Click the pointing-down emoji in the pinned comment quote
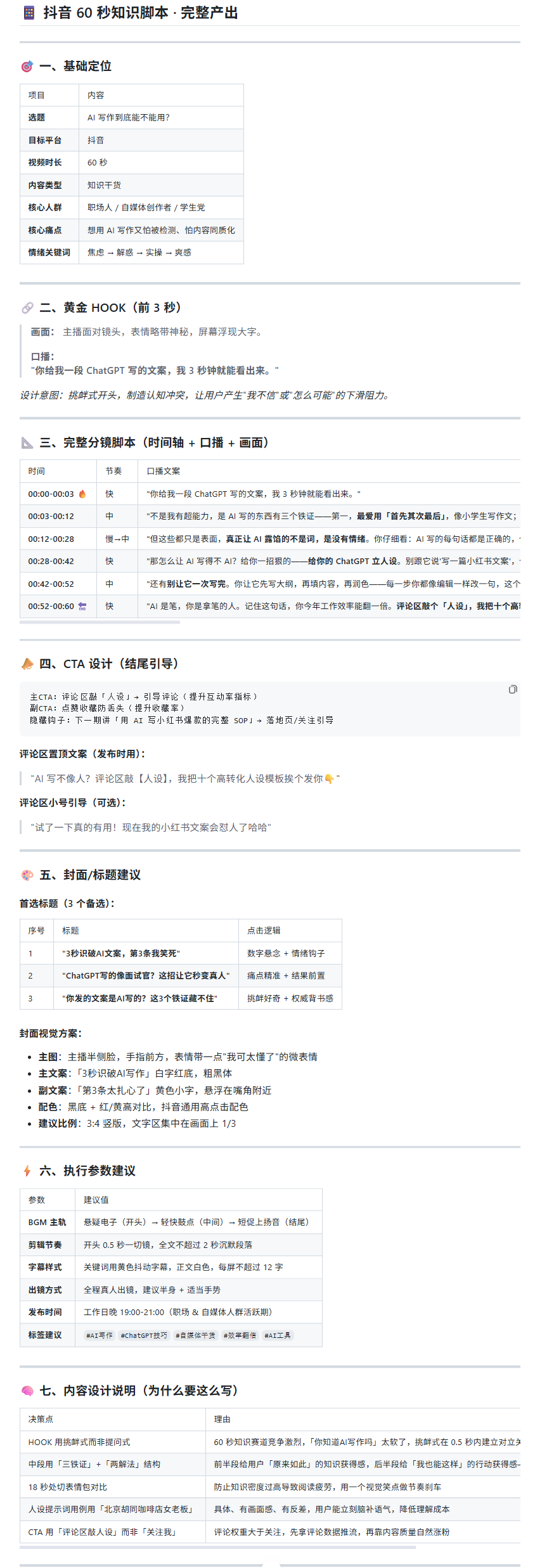This screenshot has width=535, height=1568. 329,779
